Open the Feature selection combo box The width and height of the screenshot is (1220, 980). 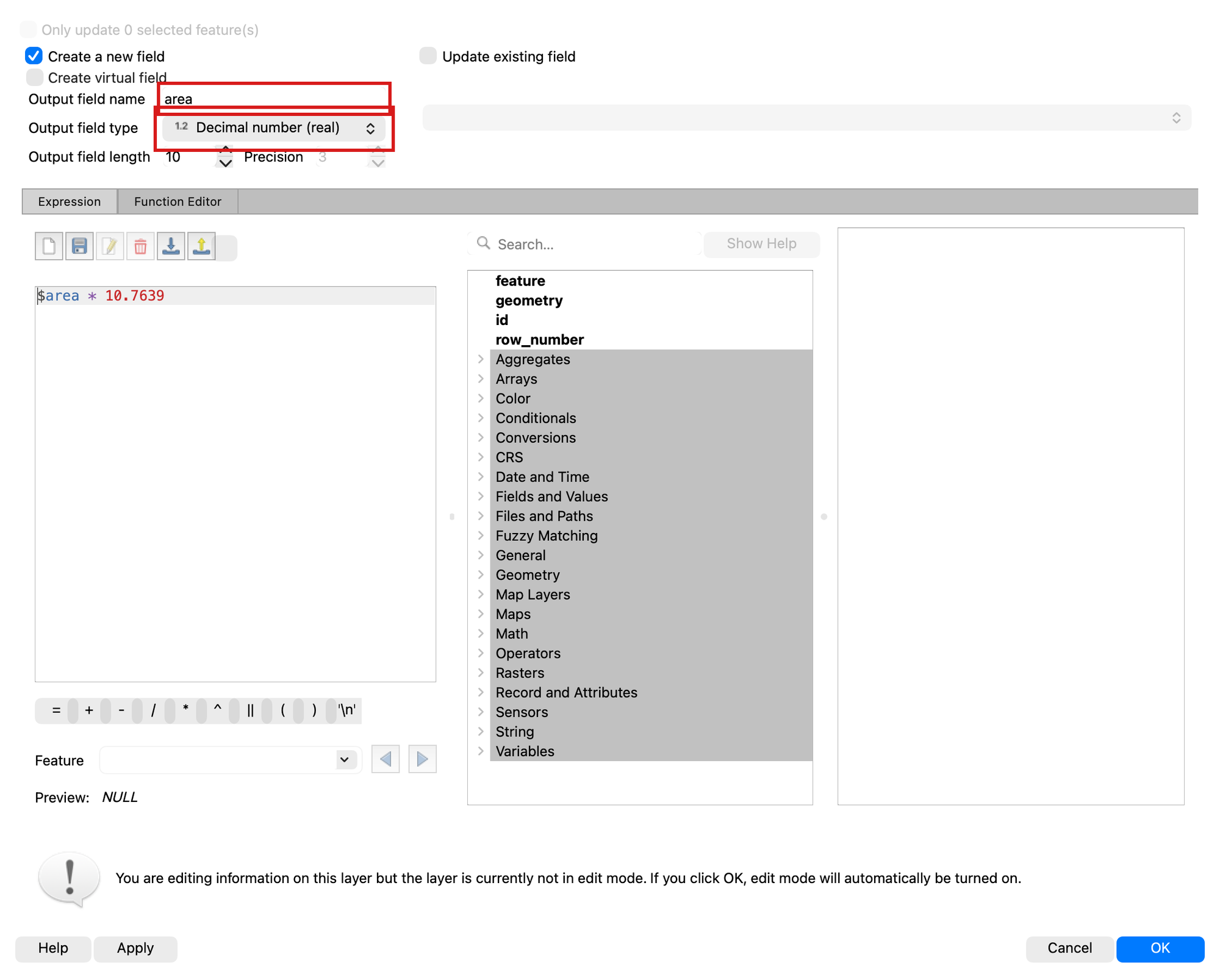pyautogui.click(x=231, y=760)
